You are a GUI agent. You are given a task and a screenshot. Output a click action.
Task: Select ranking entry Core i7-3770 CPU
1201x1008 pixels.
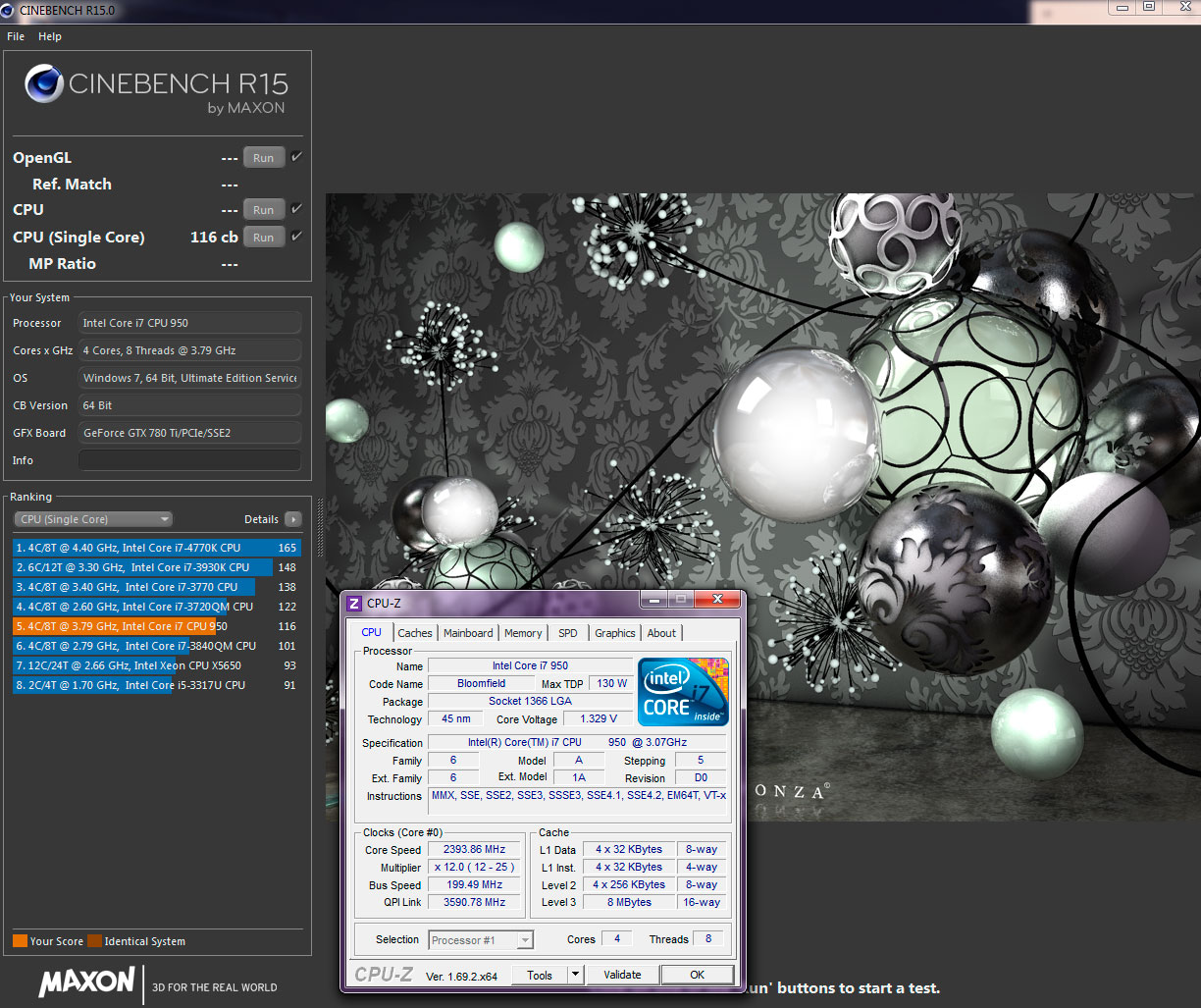tap(157, 587)
